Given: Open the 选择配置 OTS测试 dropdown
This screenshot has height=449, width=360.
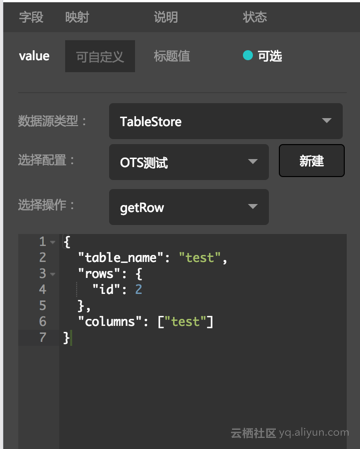Looking at the screenshot, I should [x=189, y=162].
